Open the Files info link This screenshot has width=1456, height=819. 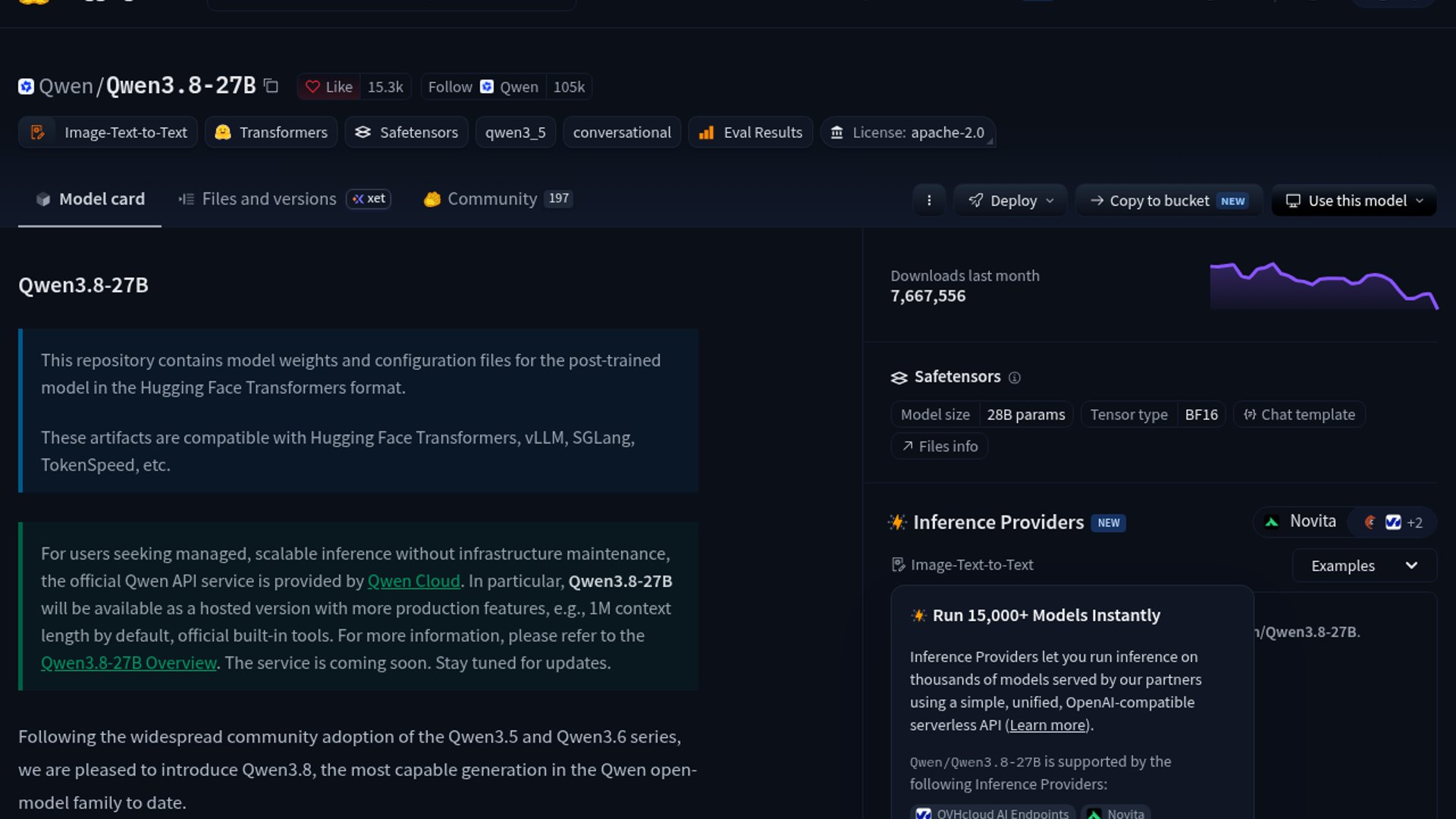point(940,447)
